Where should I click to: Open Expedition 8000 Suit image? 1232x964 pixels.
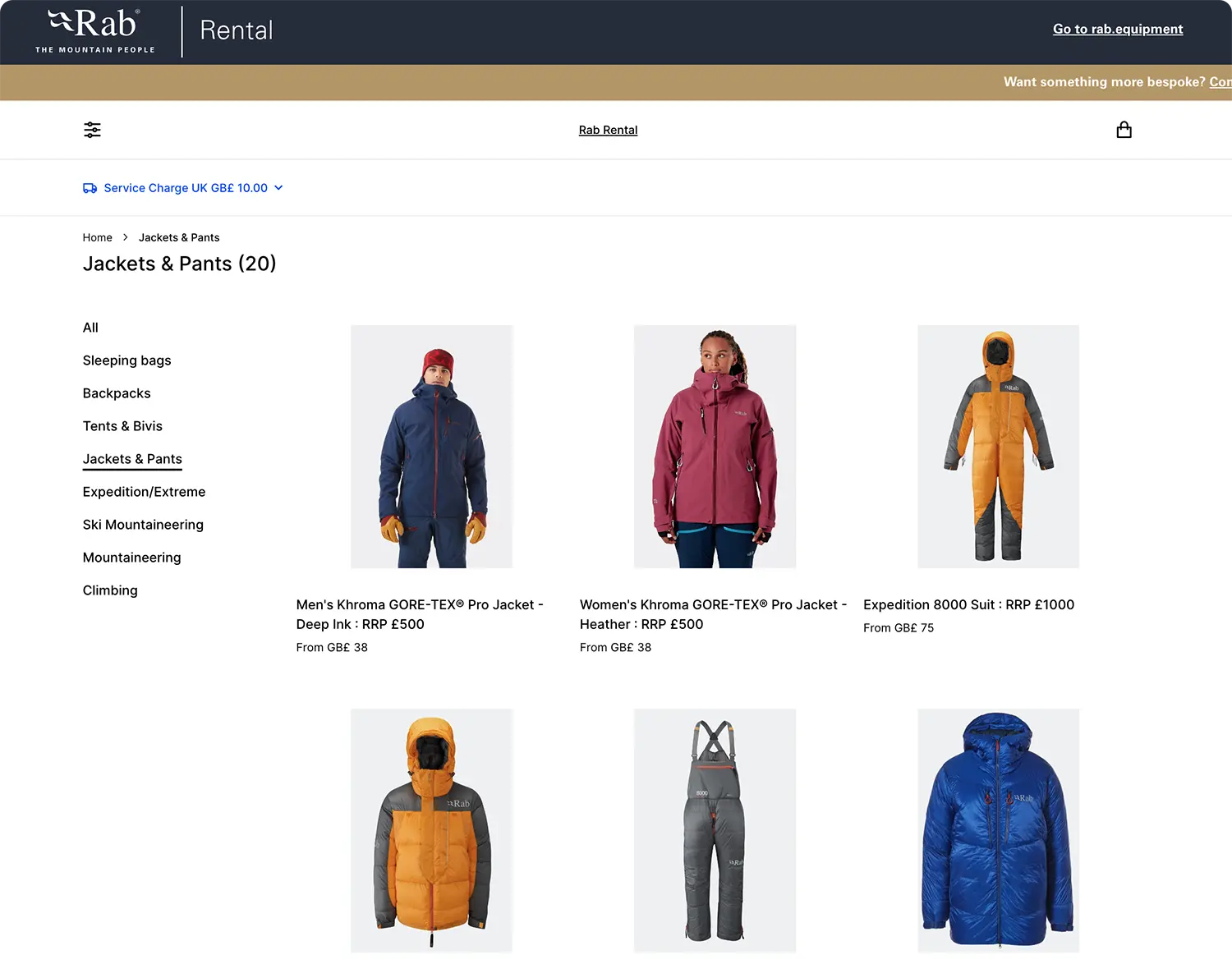point(998,447)
